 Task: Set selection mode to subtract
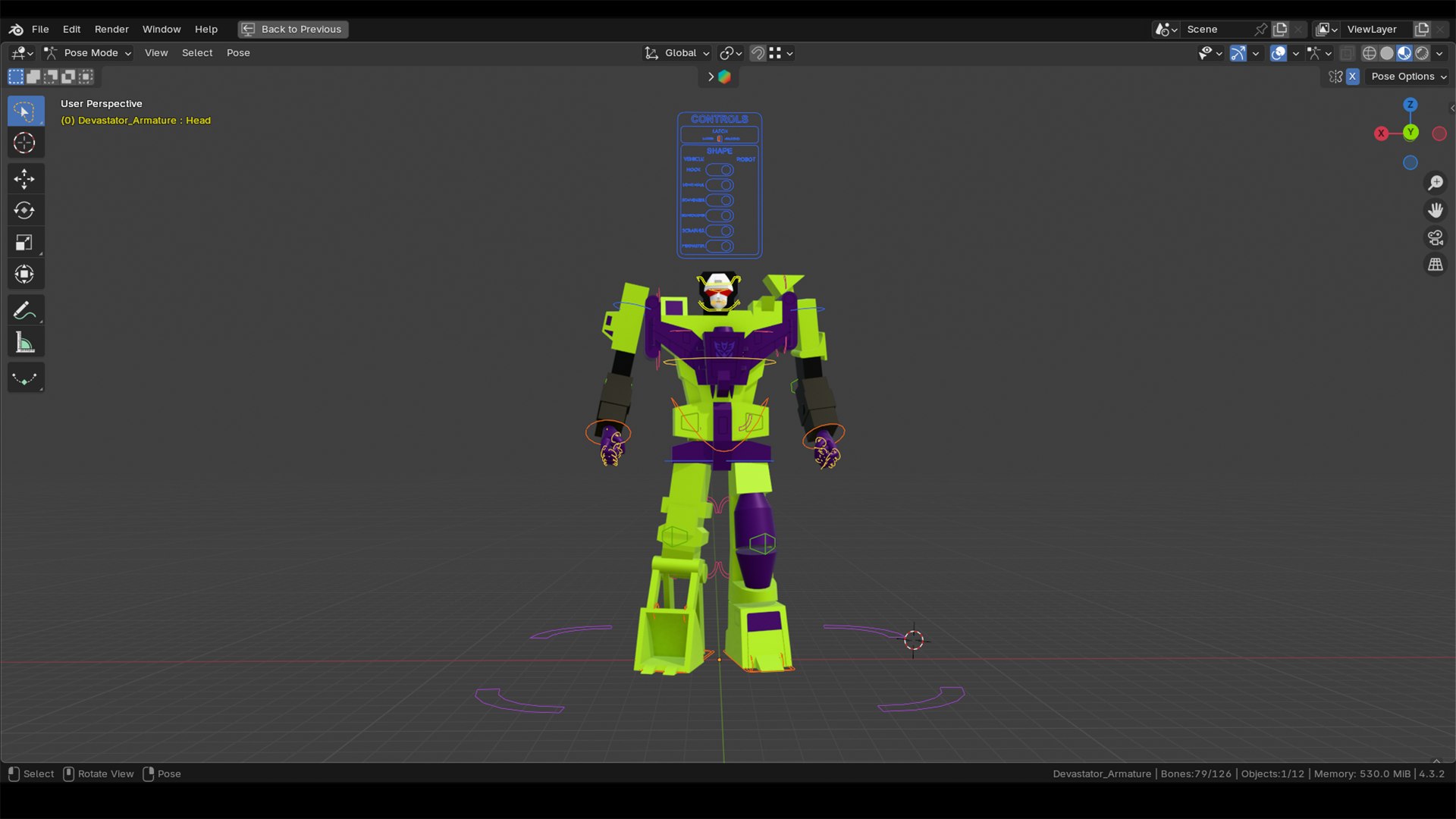click(x=51, y=77)
